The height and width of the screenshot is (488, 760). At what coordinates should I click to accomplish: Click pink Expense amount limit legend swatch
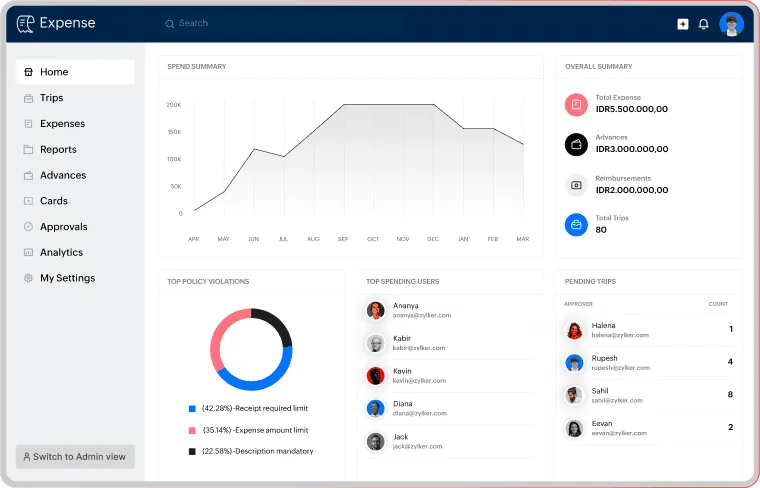pyautogui.click(x=192, y=430)
